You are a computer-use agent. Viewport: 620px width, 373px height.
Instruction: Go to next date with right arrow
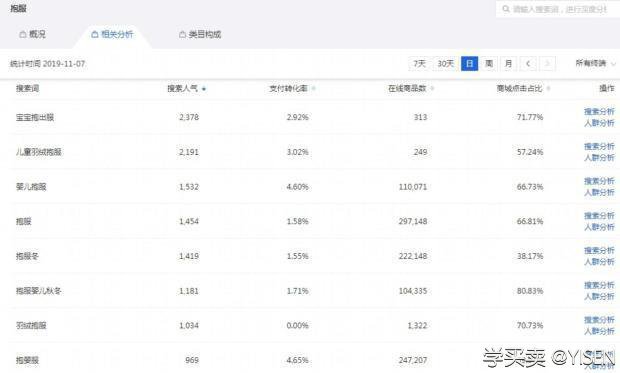[x=547, y=63]
